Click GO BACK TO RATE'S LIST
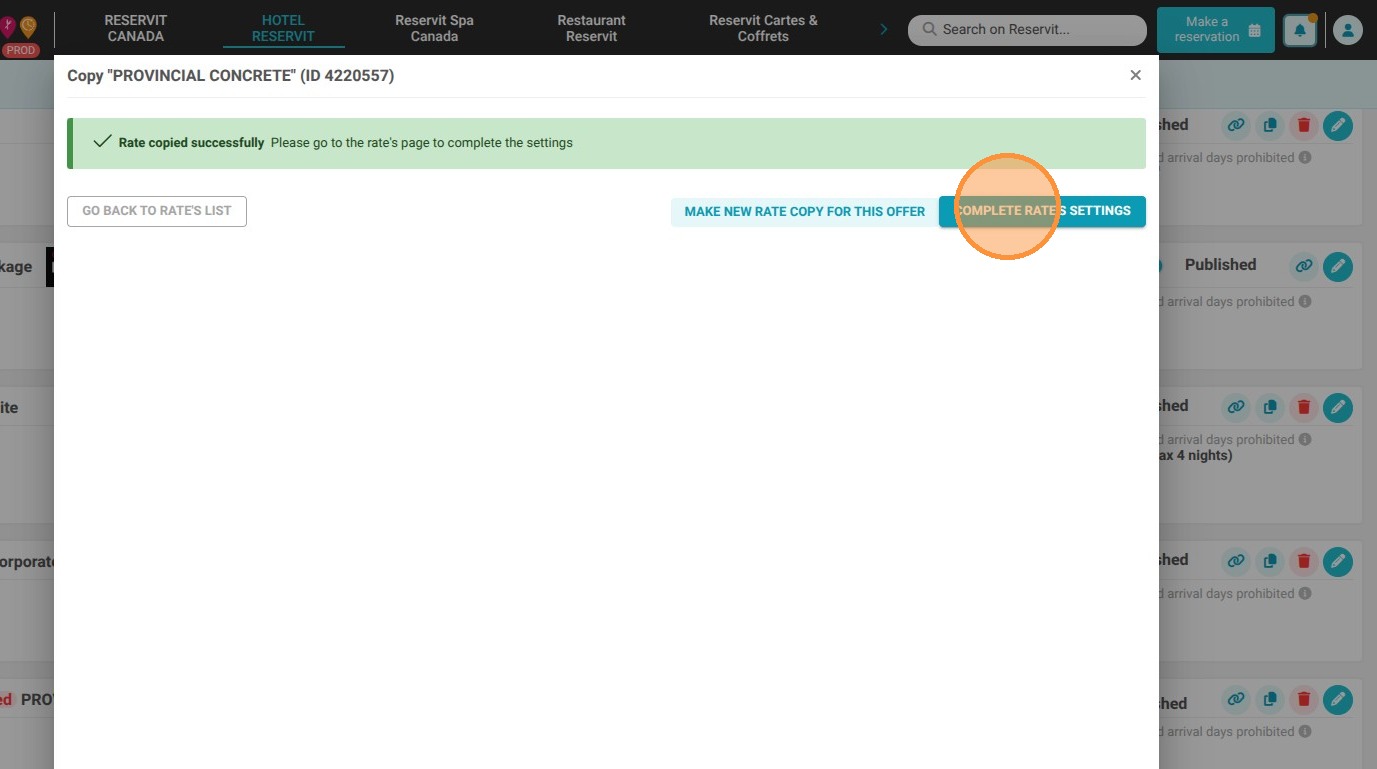The width and height of the screenshot is (1377, 769). [157, 211]
